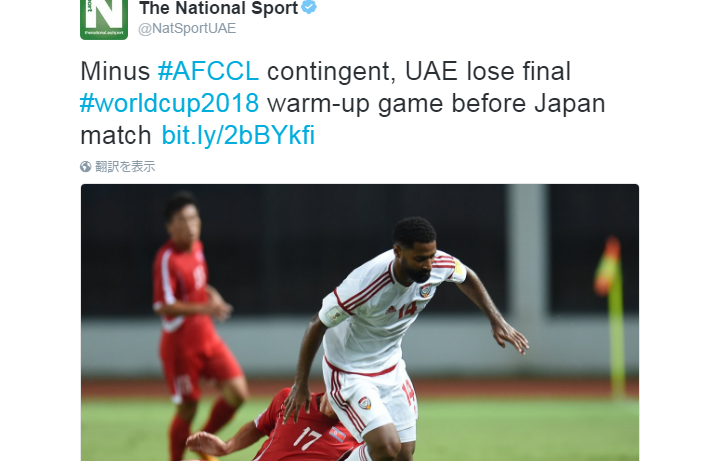This screenshot has height=461, width=727.
Task: Click the adidas logo on white jersey
Action: [391, 309]
